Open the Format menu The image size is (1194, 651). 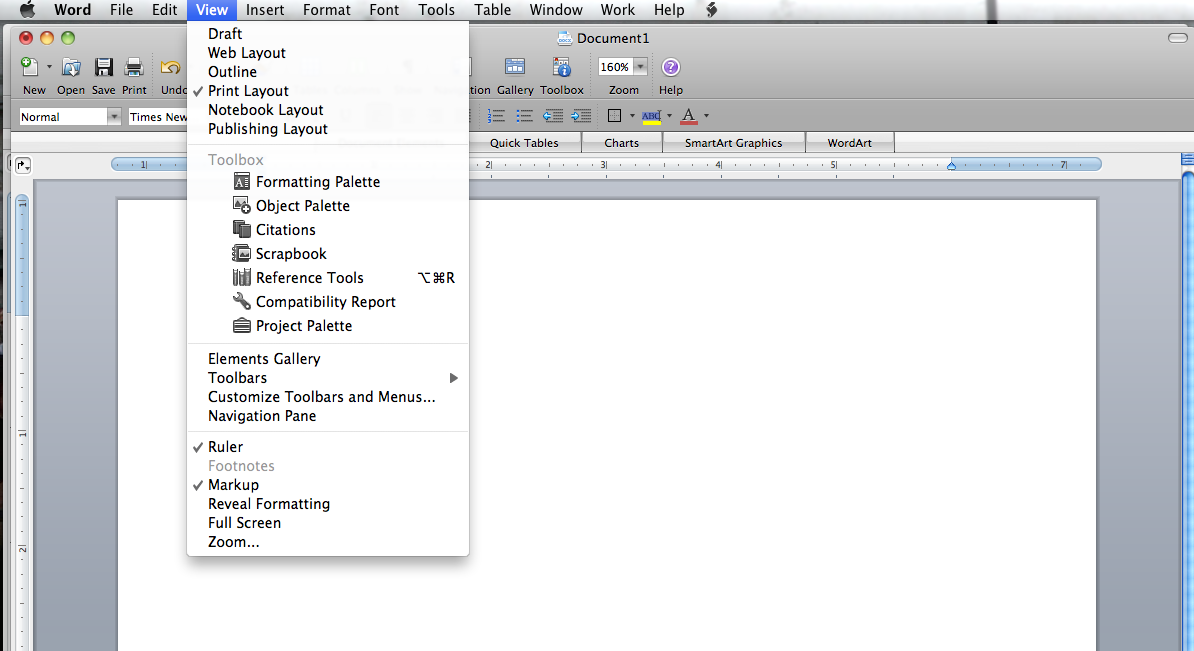pyautogui.click(x=327, y=10)
